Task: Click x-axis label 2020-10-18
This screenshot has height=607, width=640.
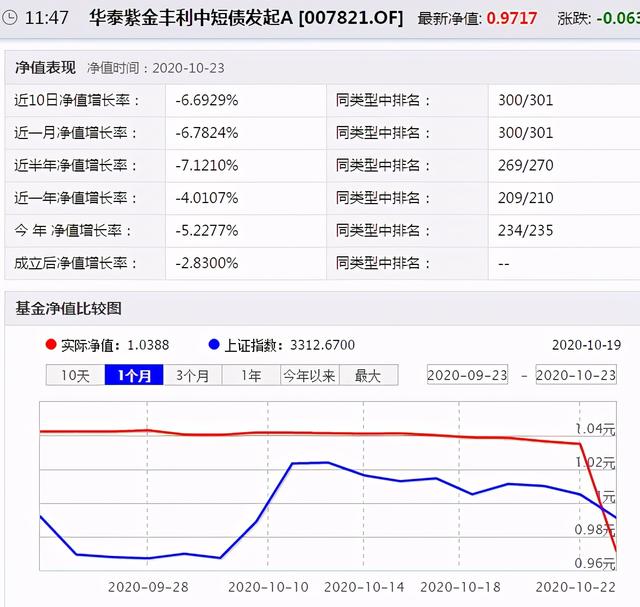Action: click(x=460, y=587)
